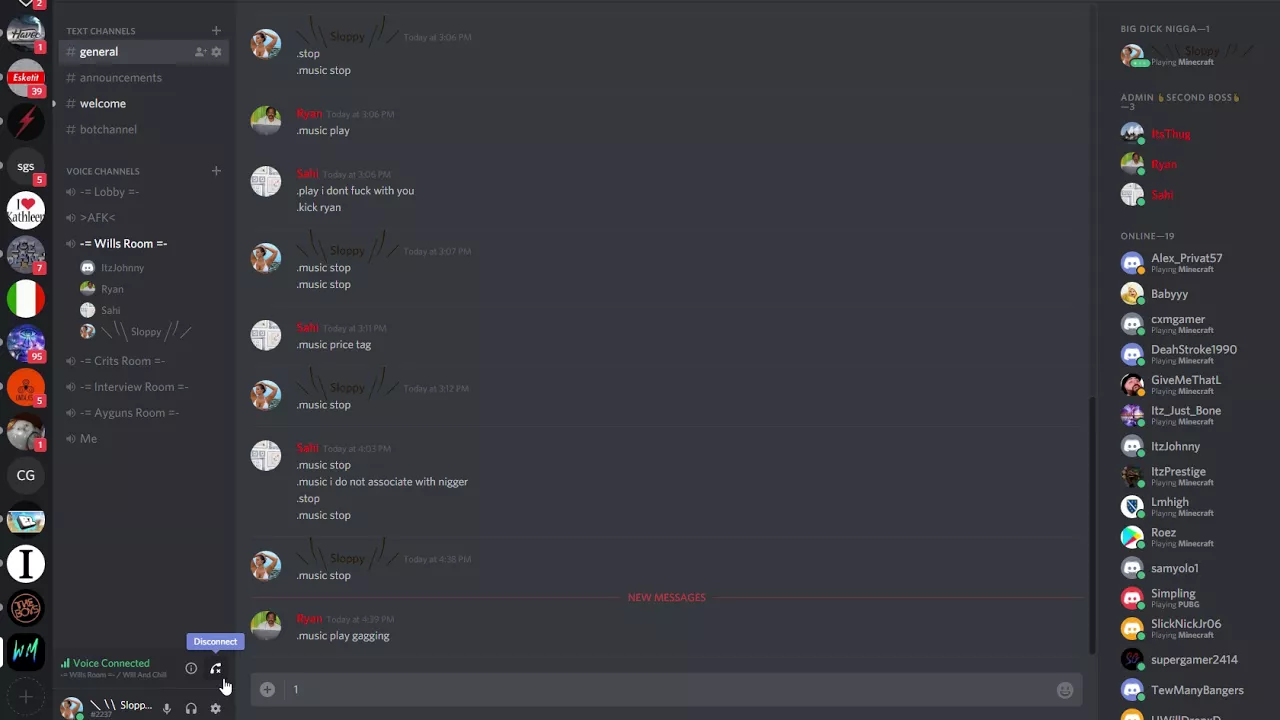Open User Settings gear icon
The height and width of the screenshot is (720, 1280).
[x=215, y=708]
